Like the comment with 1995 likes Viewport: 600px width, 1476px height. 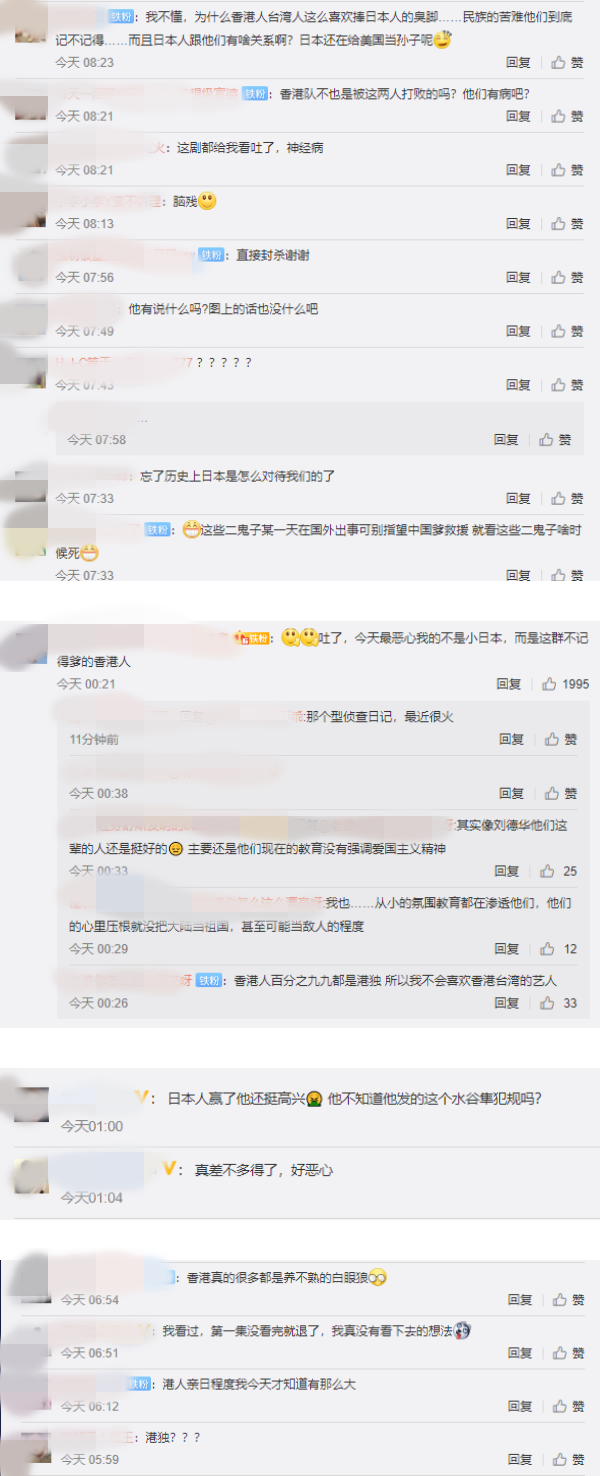coord(565,684)
